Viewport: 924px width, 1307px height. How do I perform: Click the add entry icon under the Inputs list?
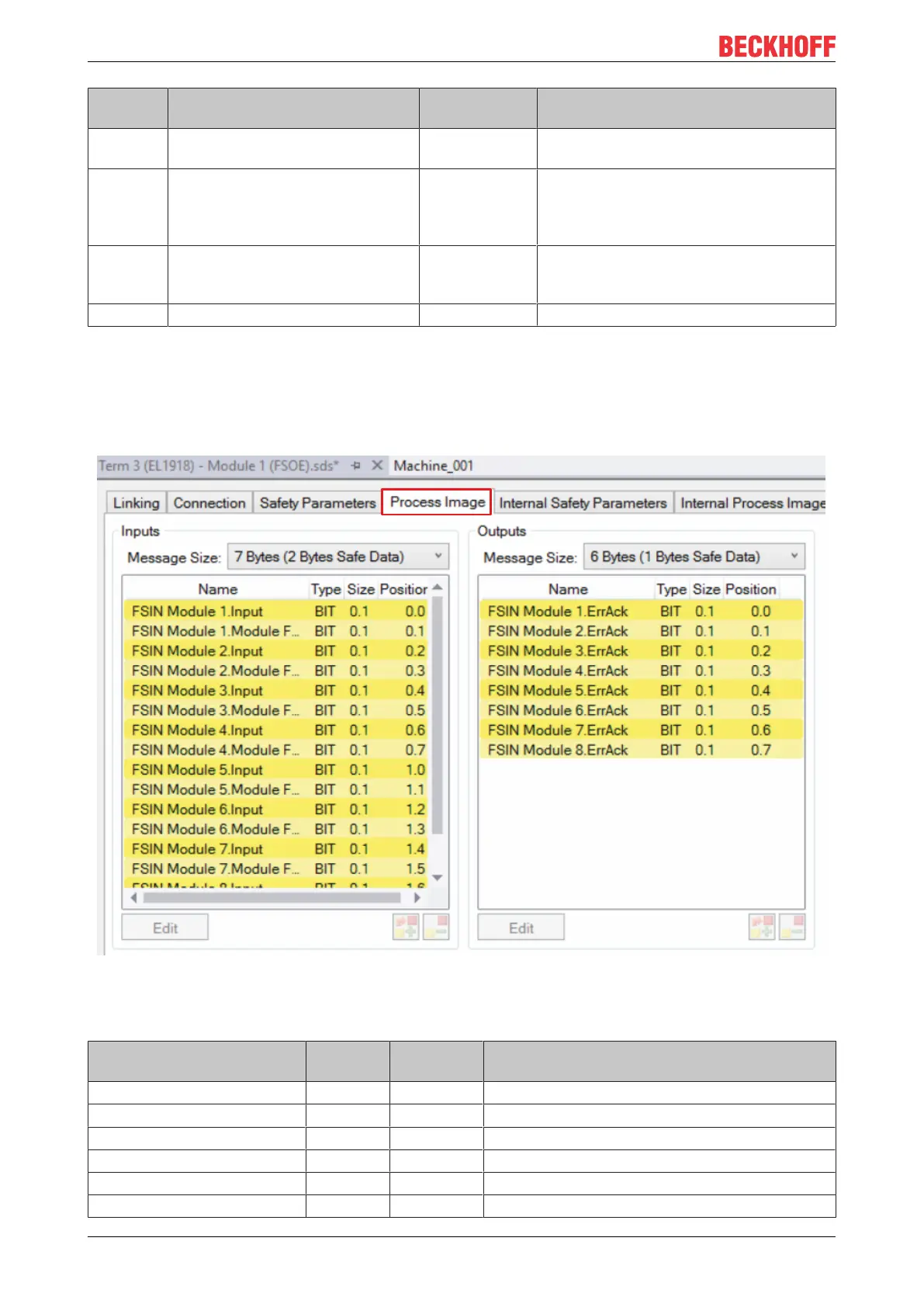pos(407,927)
